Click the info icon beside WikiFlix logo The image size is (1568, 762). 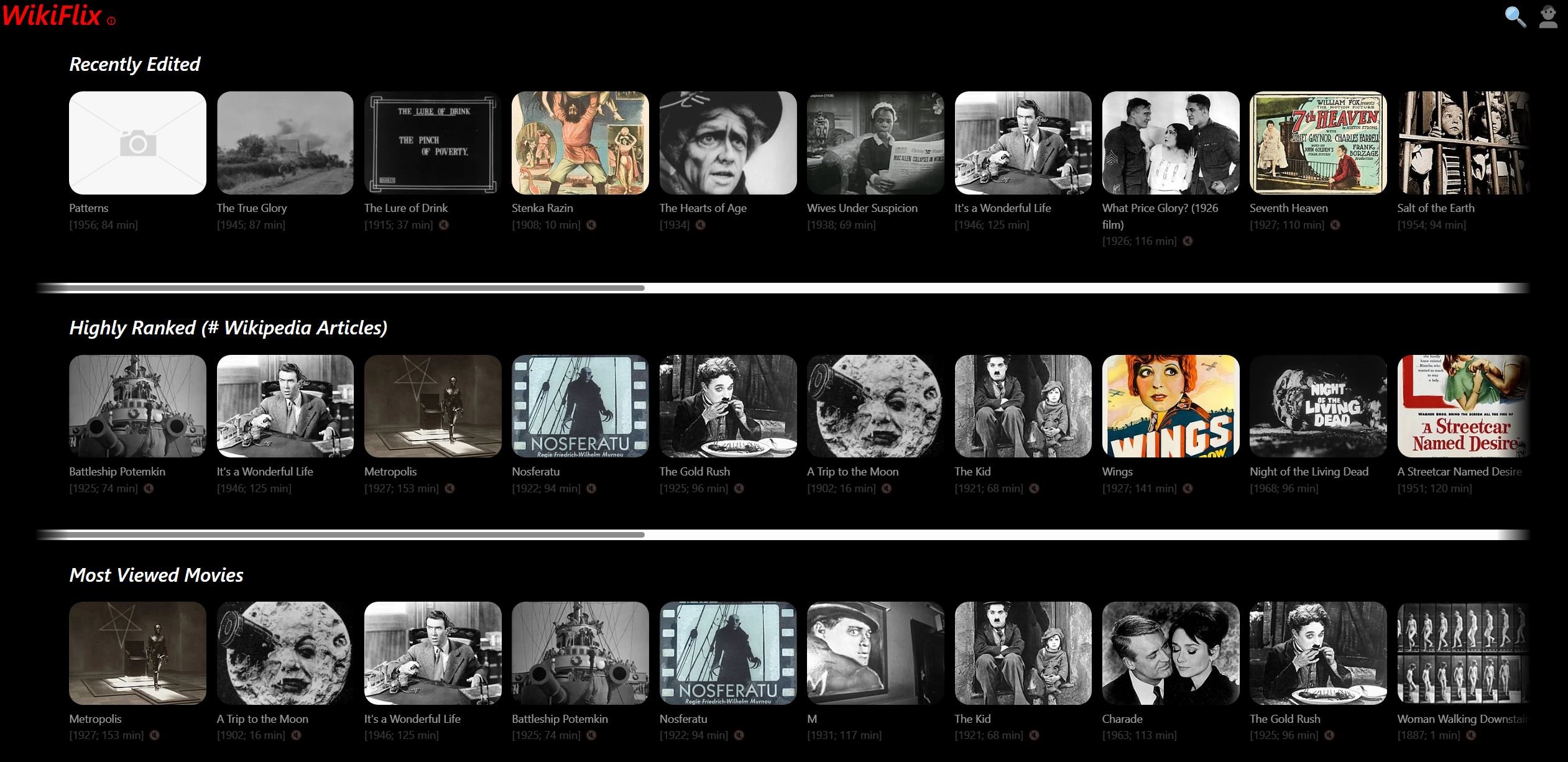[x=111, y=21]
